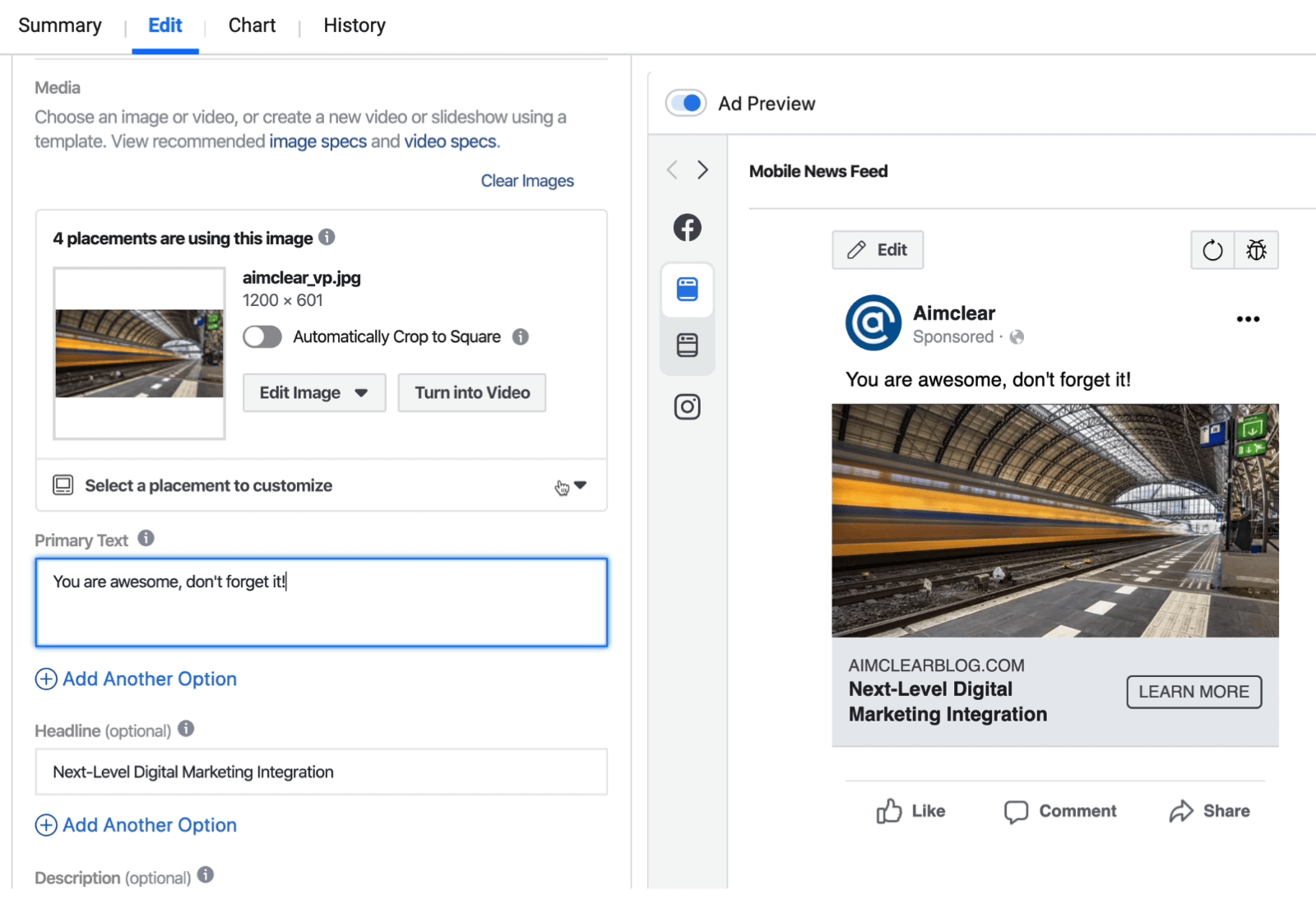Open the Edit Image dropdown
This screenshot has width=1316, height=923.
[314, 393]
